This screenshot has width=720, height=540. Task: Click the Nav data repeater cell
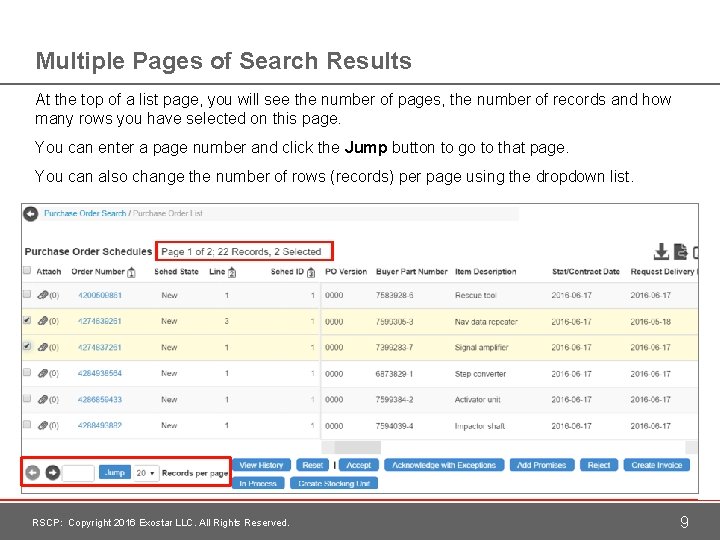[486, 321]
